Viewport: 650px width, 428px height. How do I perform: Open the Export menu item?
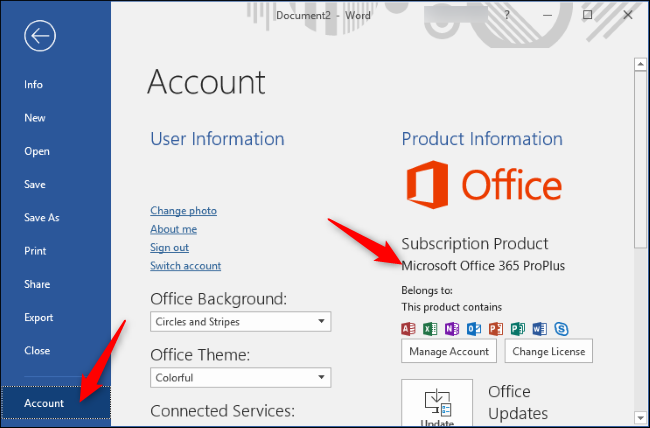coord(39,317)
